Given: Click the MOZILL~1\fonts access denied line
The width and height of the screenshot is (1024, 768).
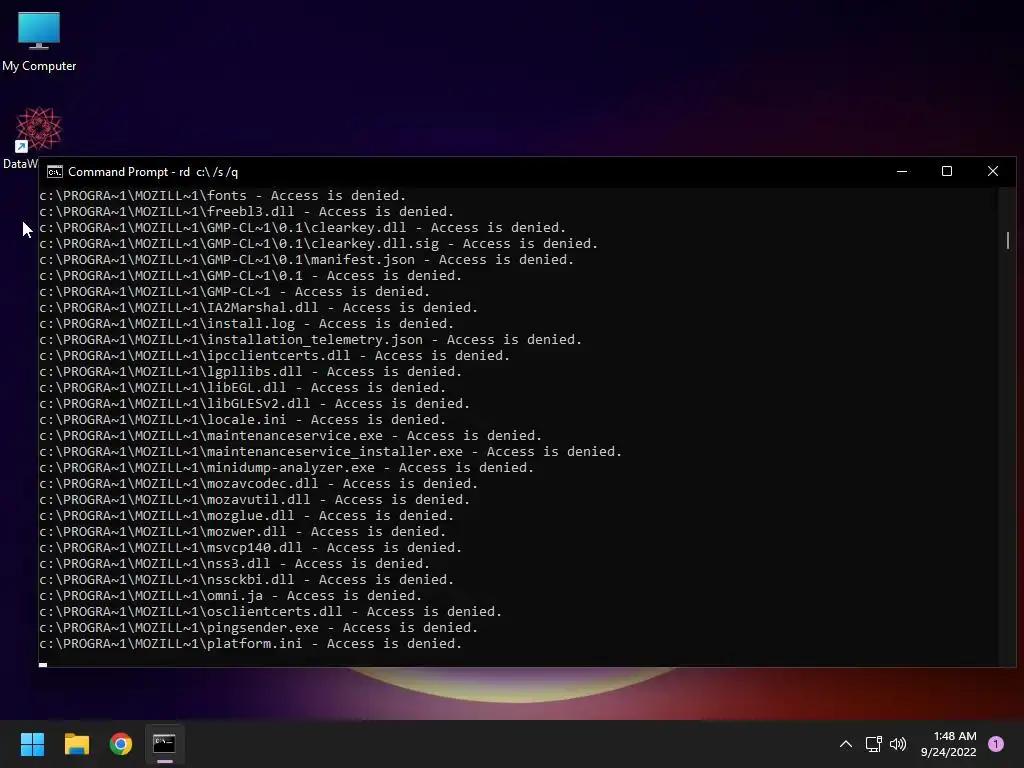Looking at the screenshot, I should click(x=223, y=196).
